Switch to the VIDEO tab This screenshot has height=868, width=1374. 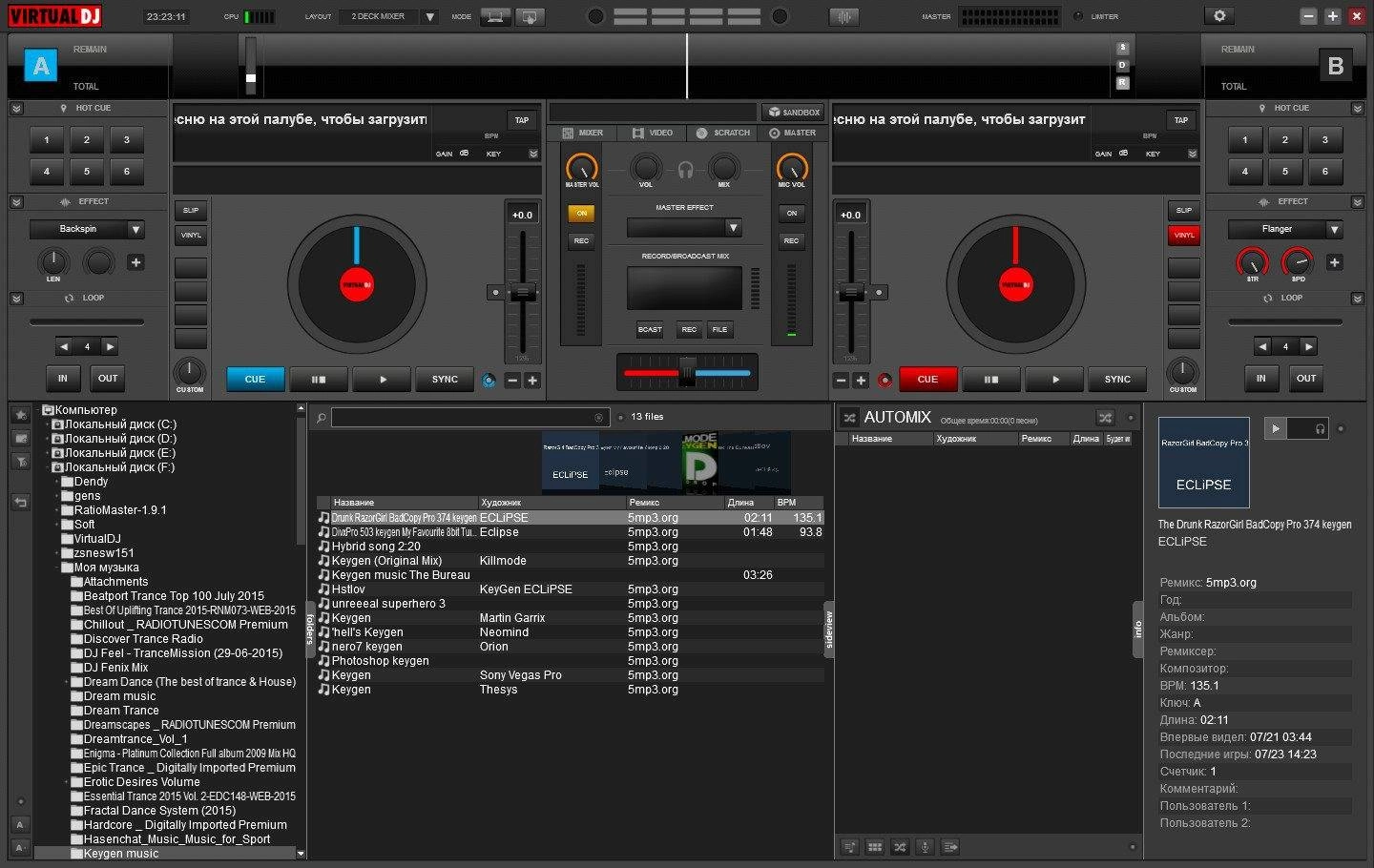pyautogui.click(x=653, y=133)
